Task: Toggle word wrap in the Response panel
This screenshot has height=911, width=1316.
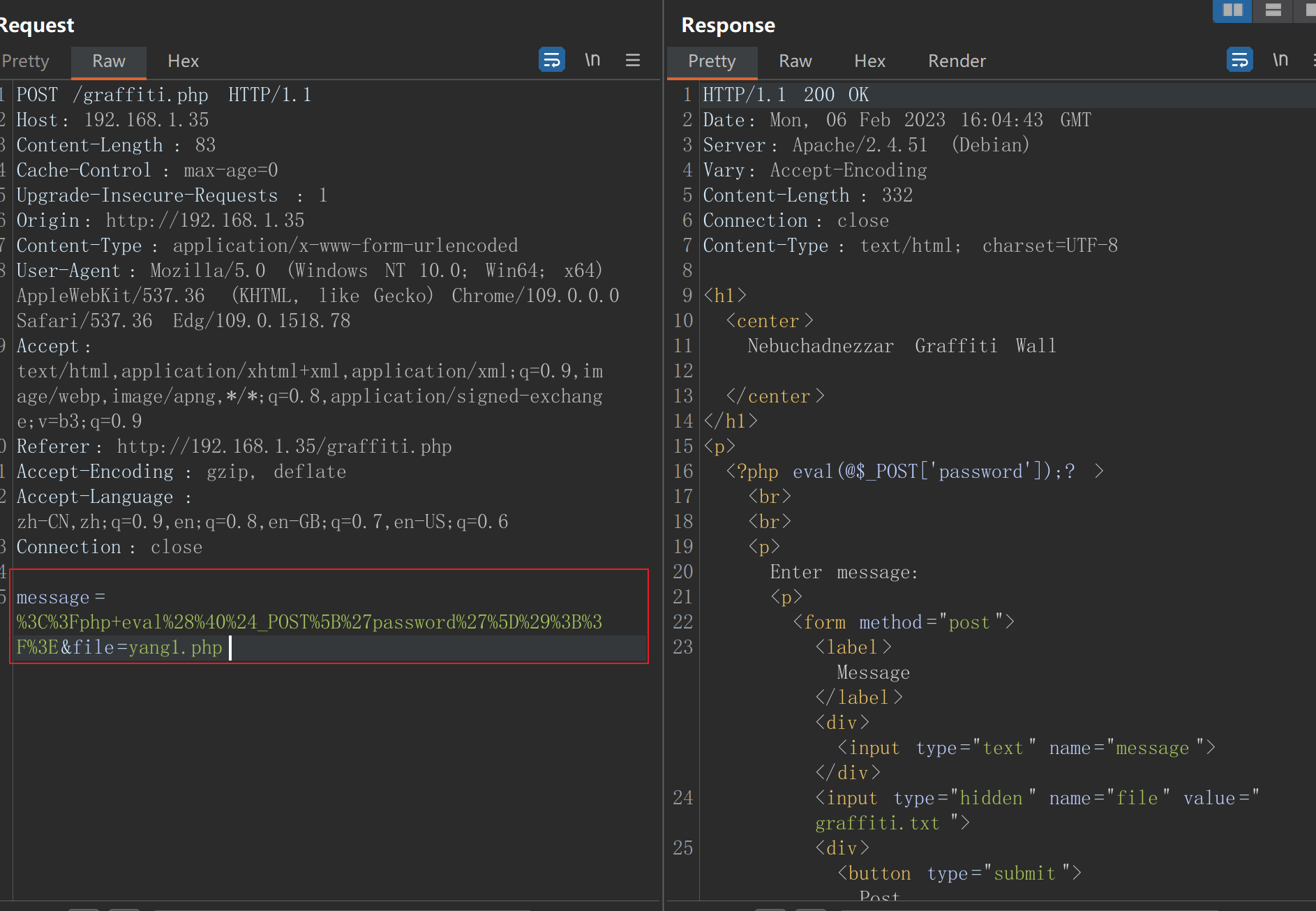Action: coord(1239,60)
